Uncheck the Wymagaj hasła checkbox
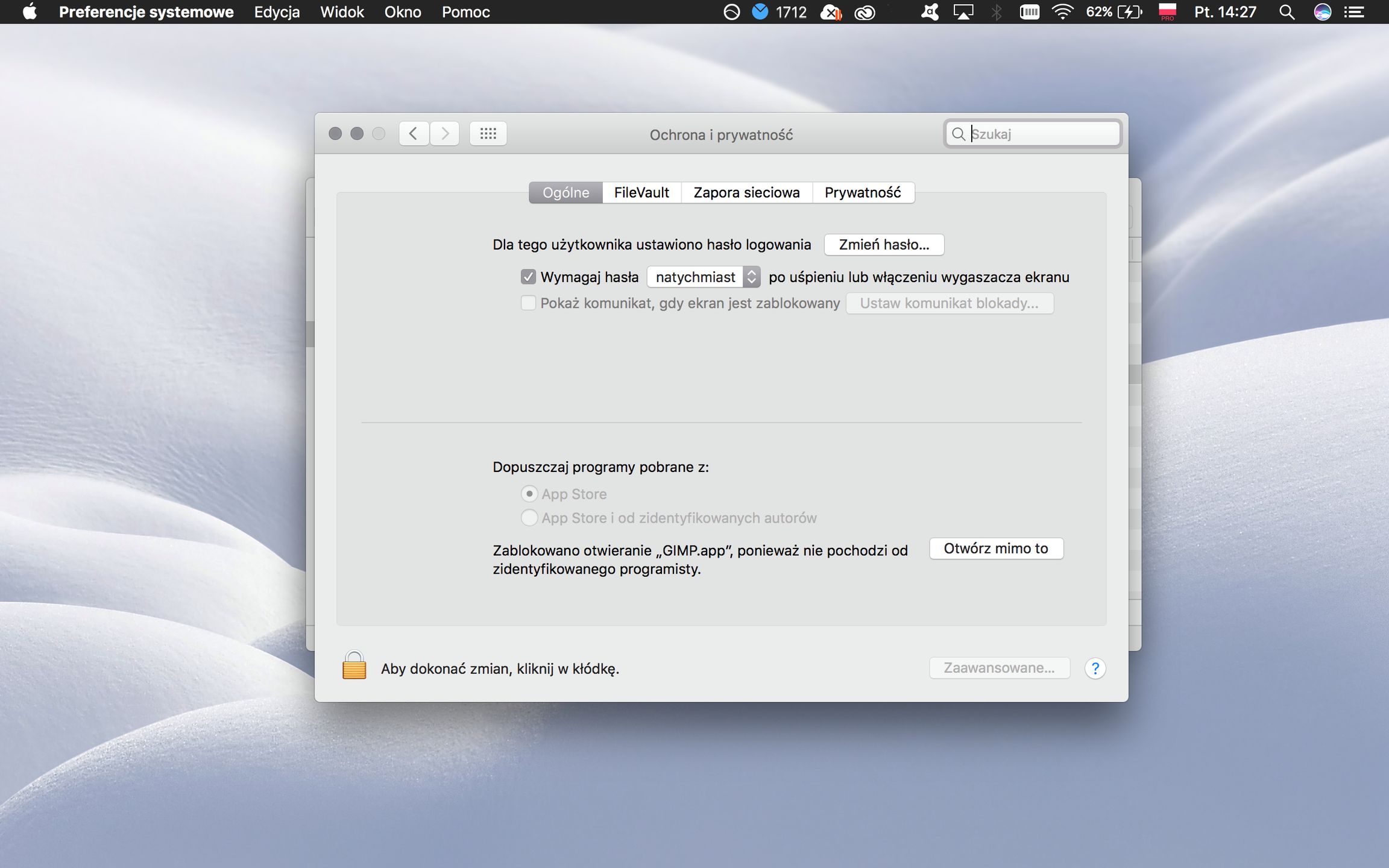 (528, 277)
